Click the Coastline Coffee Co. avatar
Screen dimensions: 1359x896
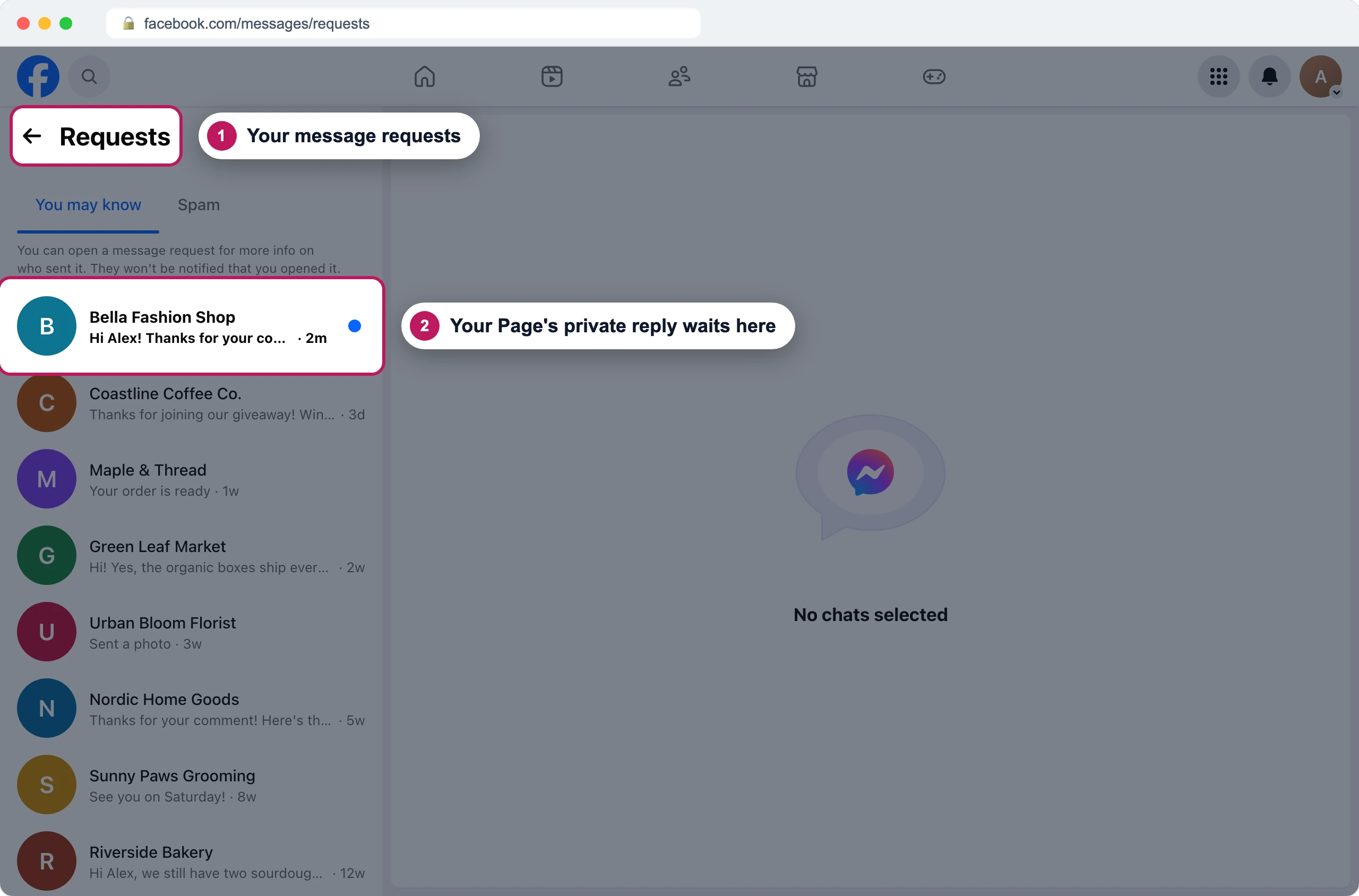(x=46, y=403)
